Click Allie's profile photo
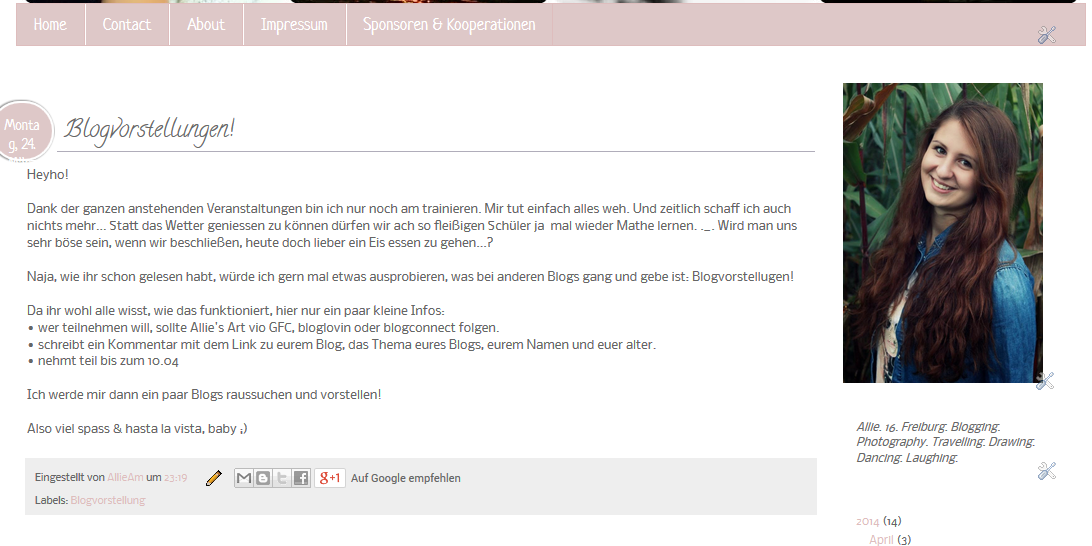 [x=943, y=233]
